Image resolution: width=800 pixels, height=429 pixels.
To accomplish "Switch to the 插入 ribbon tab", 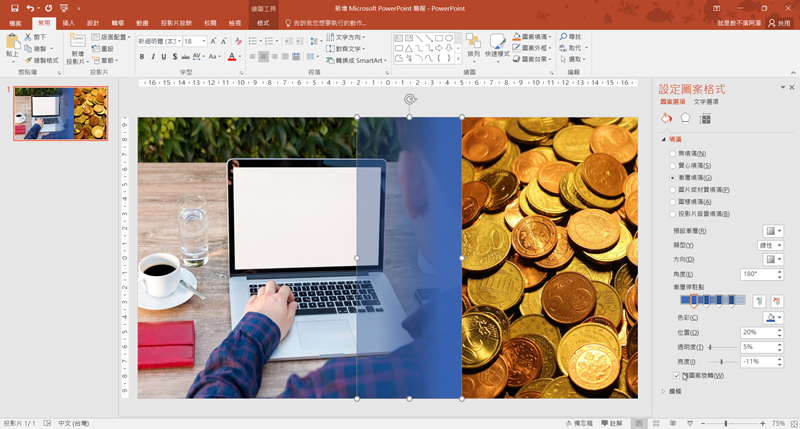I will pyautogui.click(x=68, y=22).
